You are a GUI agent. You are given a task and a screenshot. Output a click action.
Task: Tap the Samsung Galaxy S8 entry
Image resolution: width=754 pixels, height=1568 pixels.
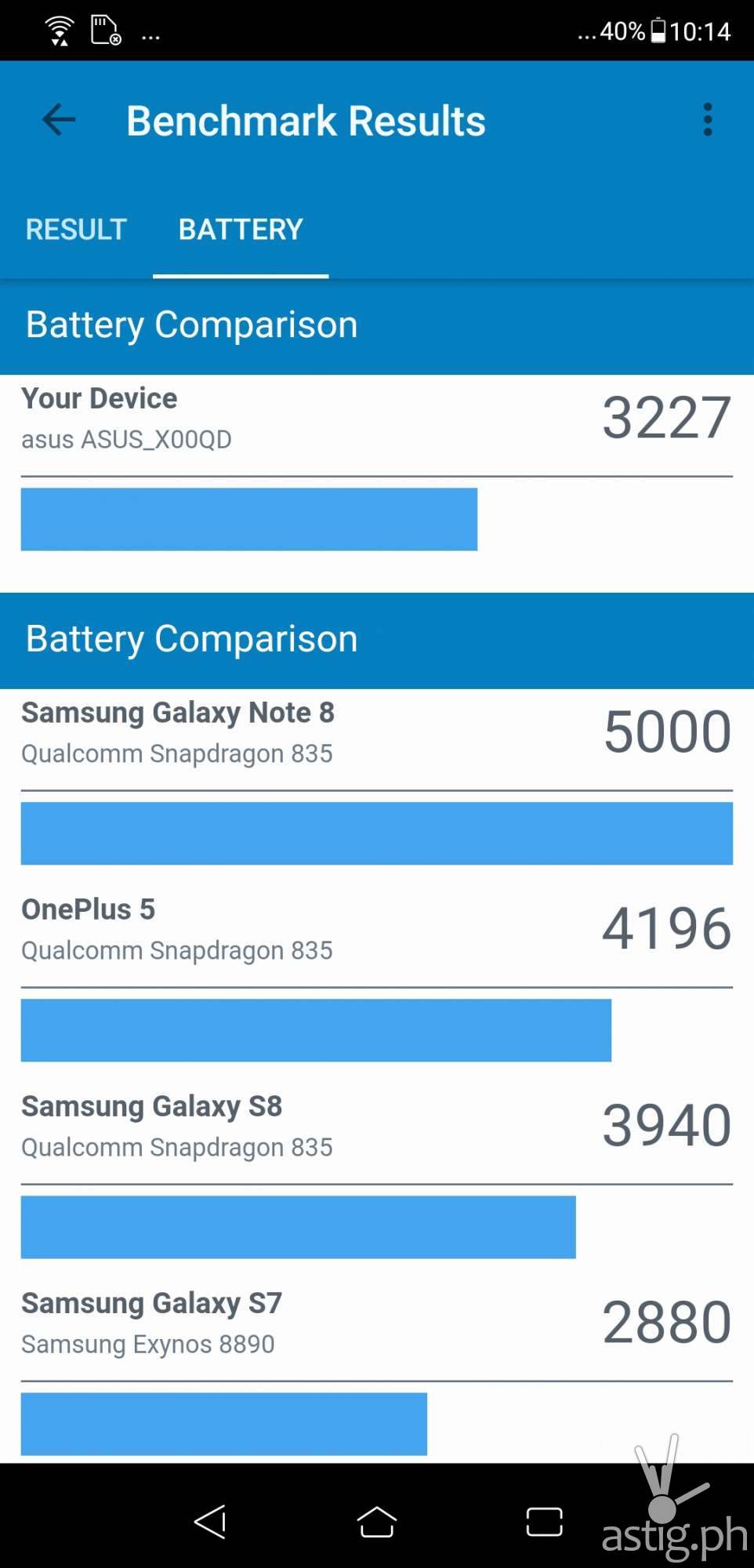click(x=152, y=1106)
